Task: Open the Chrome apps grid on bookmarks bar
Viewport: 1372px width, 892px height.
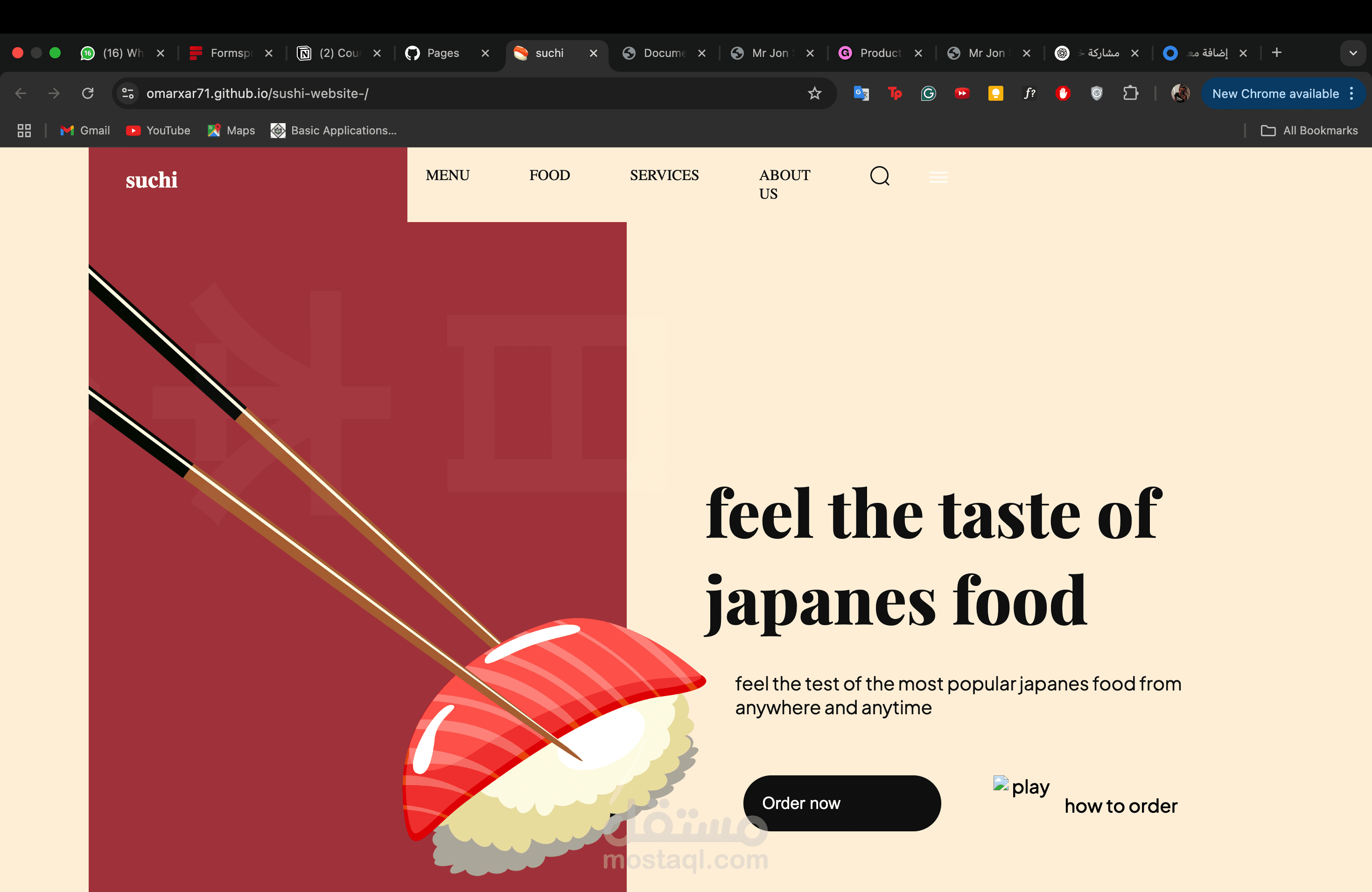Action: coord(24,130)
